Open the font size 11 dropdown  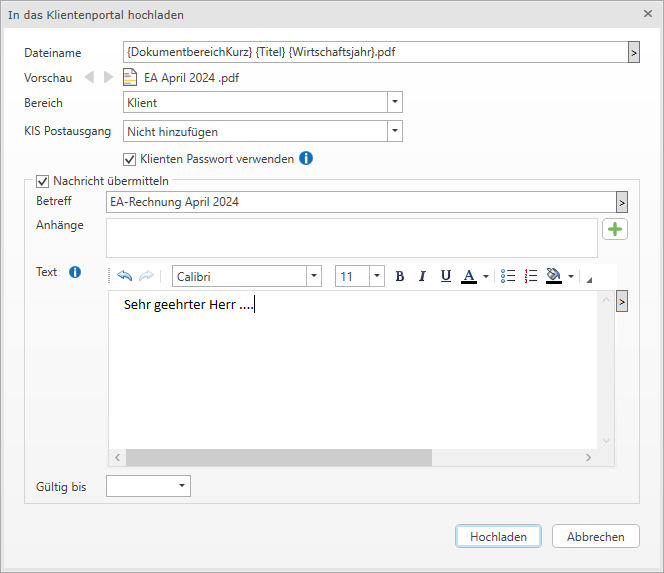pos(376,276)
